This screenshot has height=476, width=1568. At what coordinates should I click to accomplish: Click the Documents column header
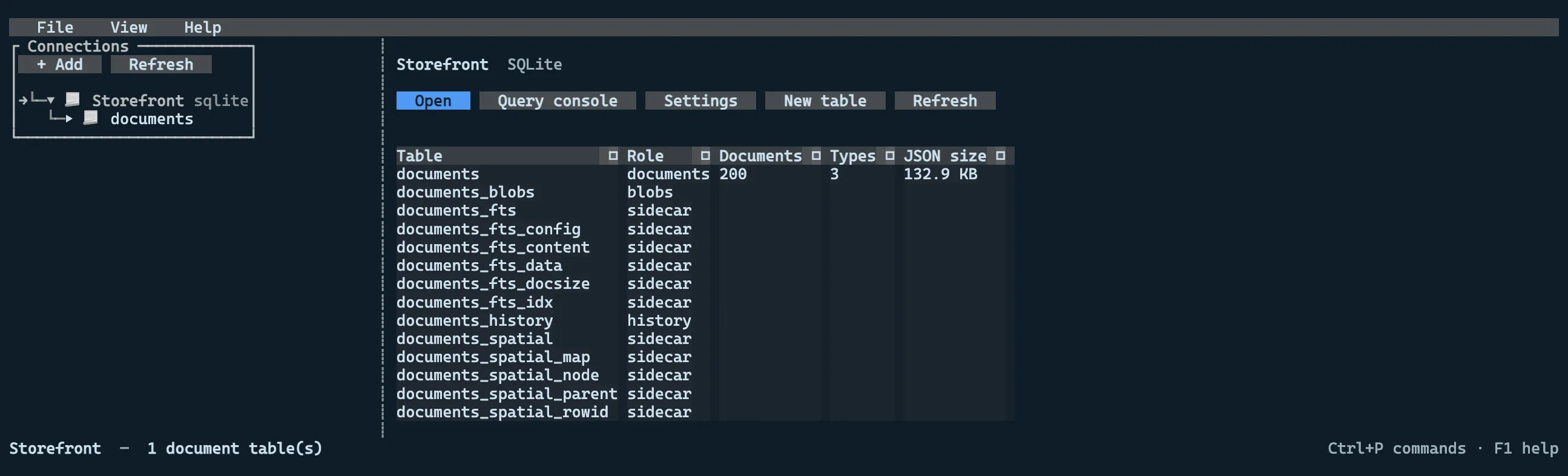770,156
